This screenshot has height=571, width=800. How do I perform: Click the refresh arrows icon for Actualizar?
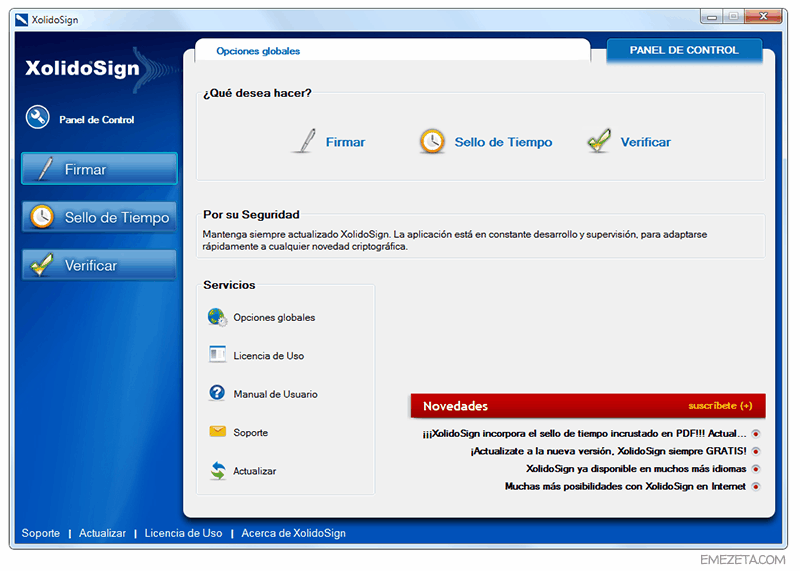(x=218, y=470)
